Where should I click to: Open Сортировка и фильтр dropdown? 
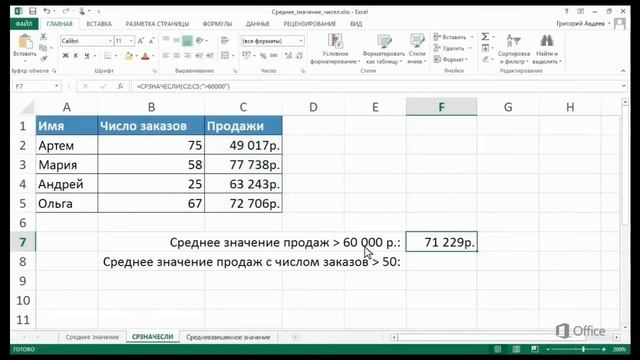[513, 49]
